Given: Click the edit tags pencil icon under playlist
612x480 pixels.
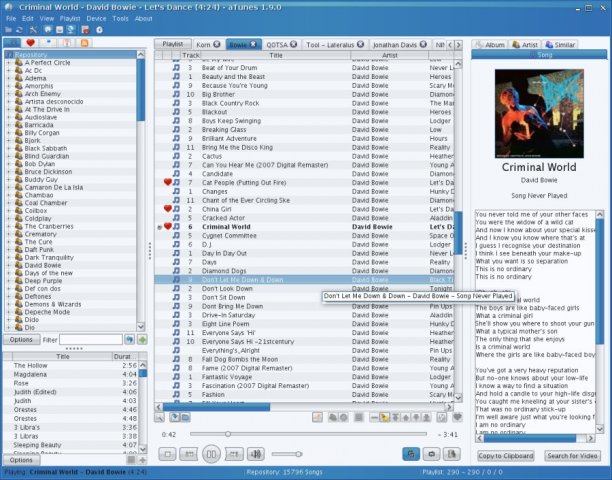Looking at the screenshot, I should (x=317, y=417).
